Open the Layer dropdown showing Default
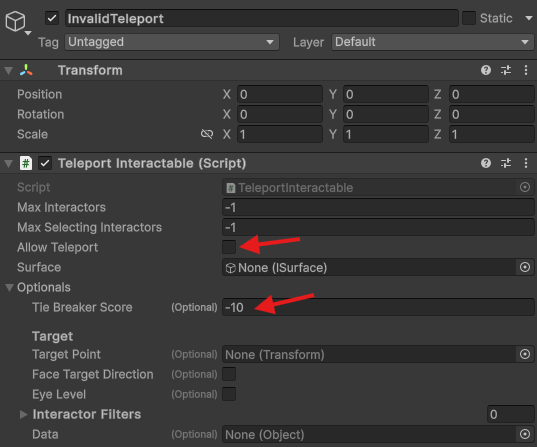The height and width of the screenshot is (447, 537). 433,42
